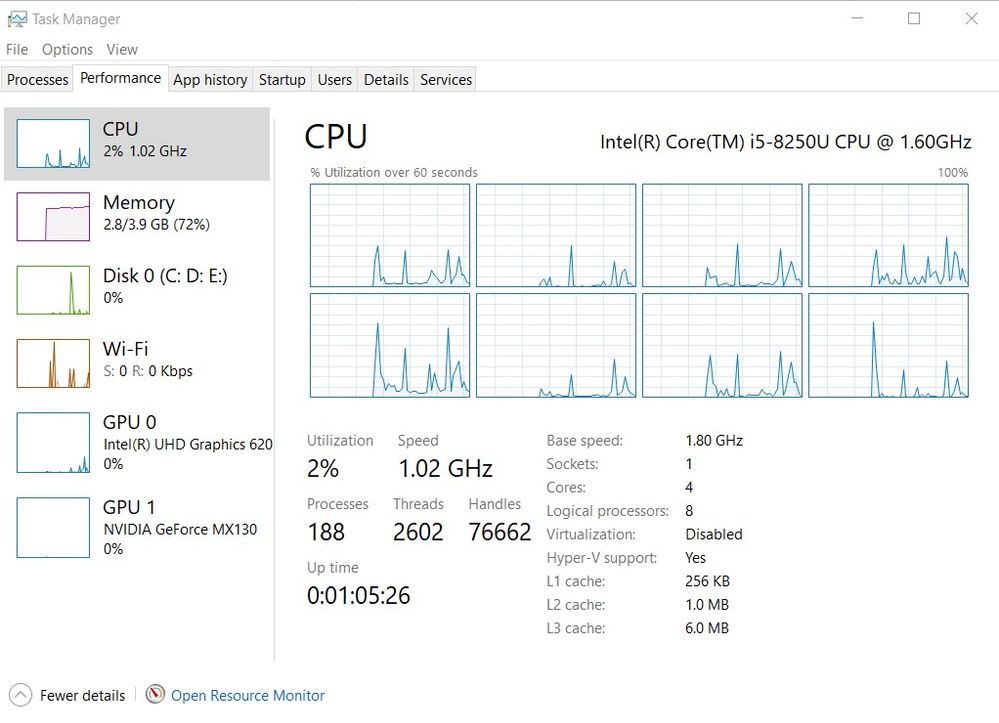Switch to the Details tab
Image resolution: width=999 pixels, height=723 pixels.
(x=386, y=80)
